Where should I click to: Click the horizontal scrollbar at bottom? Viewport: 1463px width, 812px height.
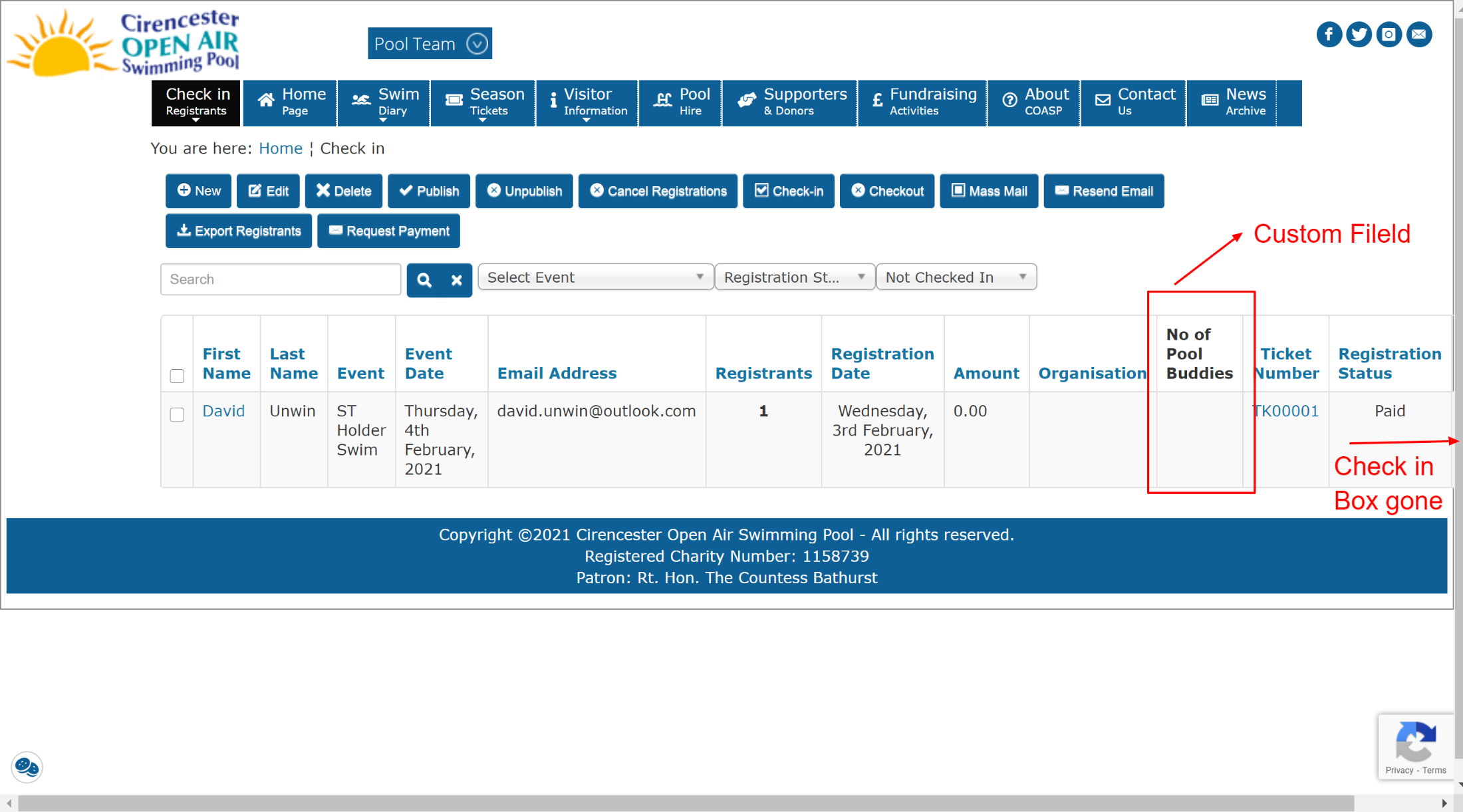tap(685, 803)
